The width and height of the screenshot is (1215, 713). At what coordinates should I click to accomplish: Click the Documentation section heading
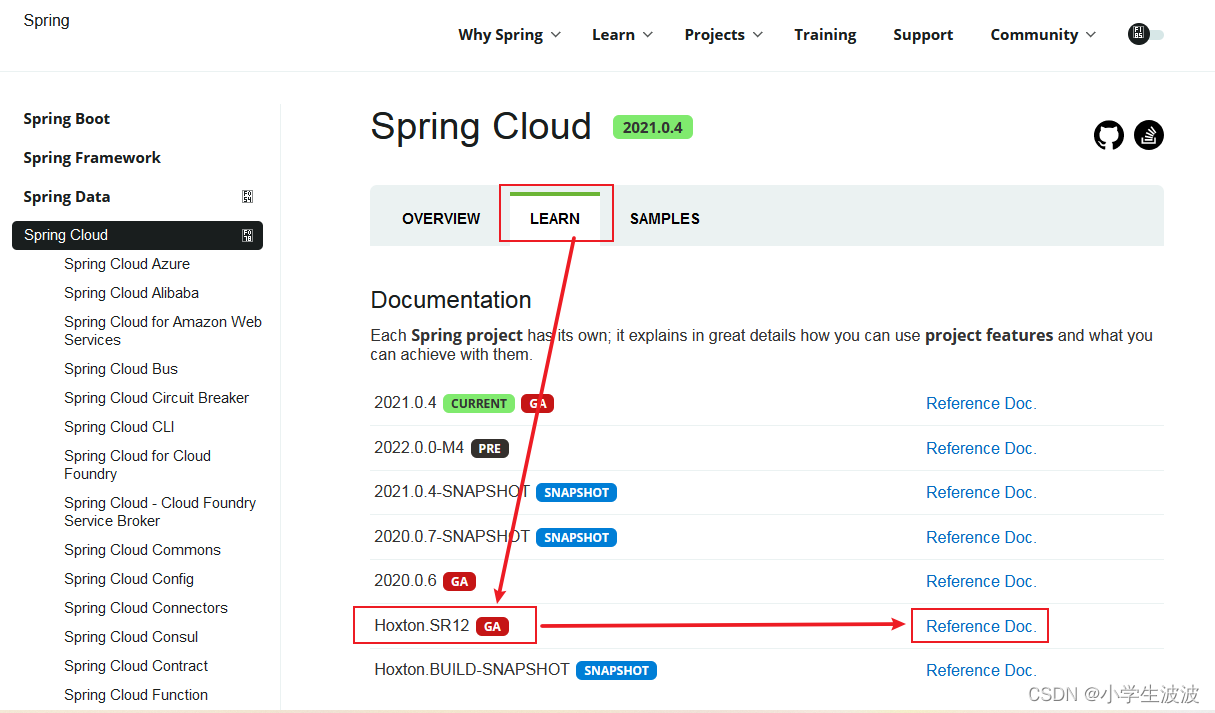point(451,300)
